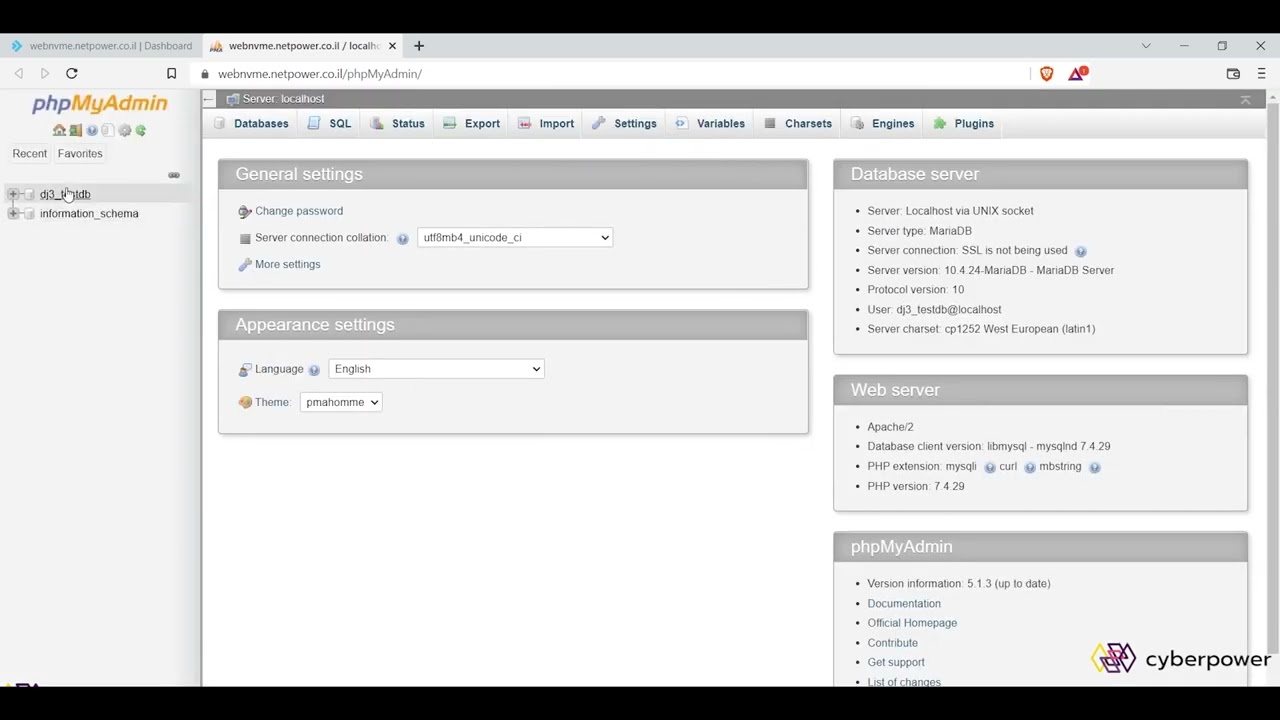The width and height of the screenshot is (1280, 720).
Task: Open browser hamburger menu
Action: point(1261,73)
